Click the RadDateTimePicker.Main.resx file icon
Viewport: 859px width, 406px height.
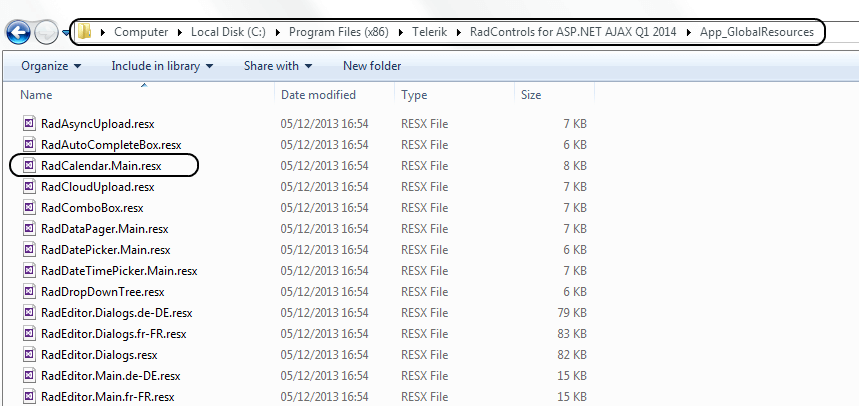pos(30,271)
